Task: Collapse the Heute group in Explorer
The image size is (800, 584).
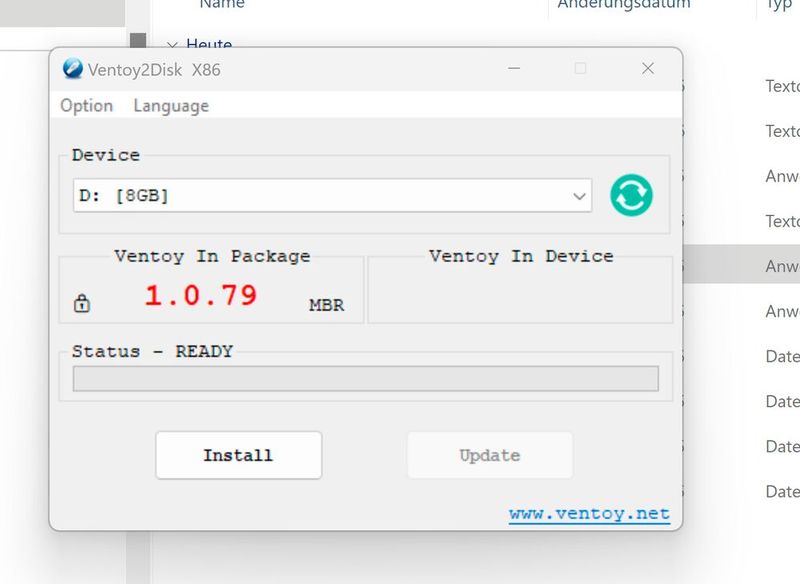Action: coord(172,45)
